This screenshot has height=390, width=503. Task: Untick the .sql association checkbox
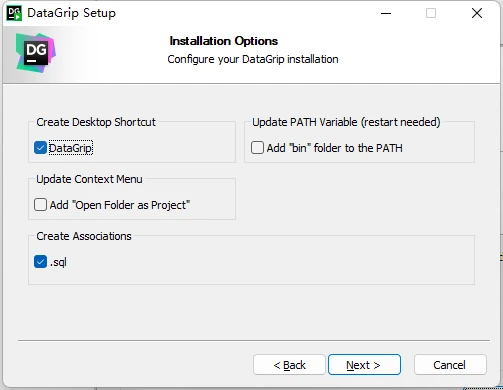point(40,262)
